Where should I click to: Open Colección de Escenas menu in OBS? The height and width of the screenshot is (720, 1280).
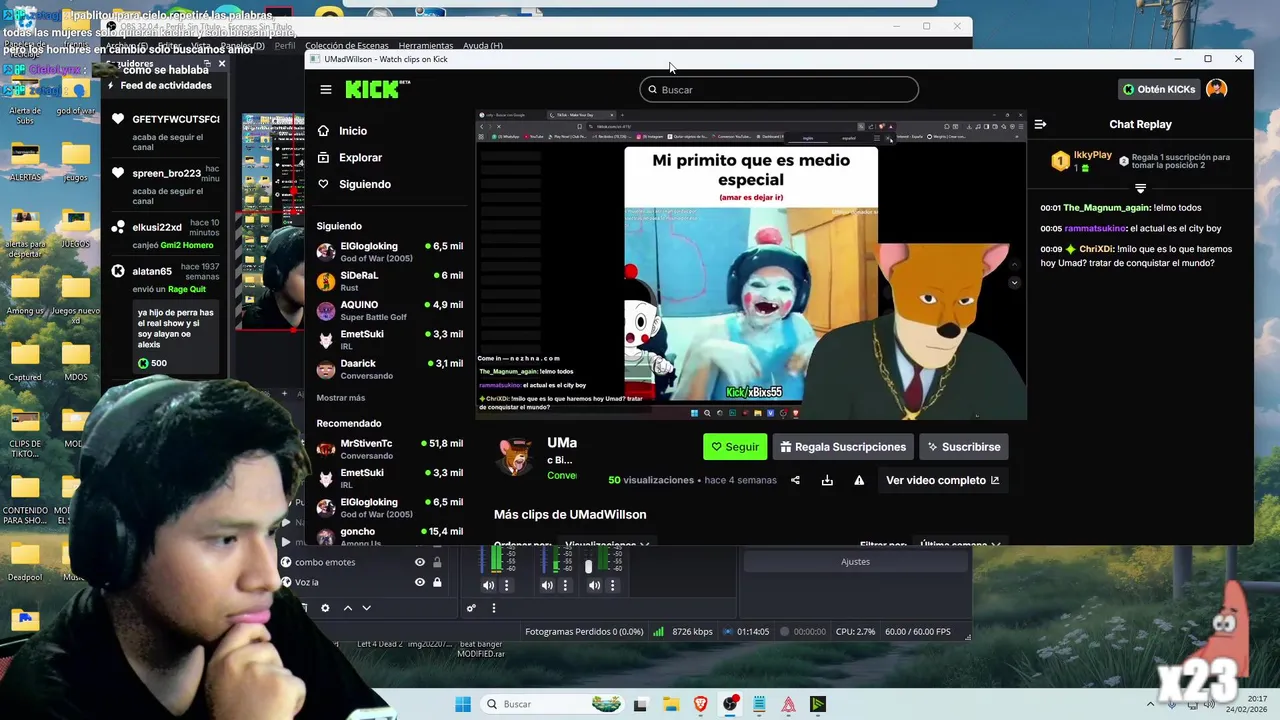pos(347,46)
